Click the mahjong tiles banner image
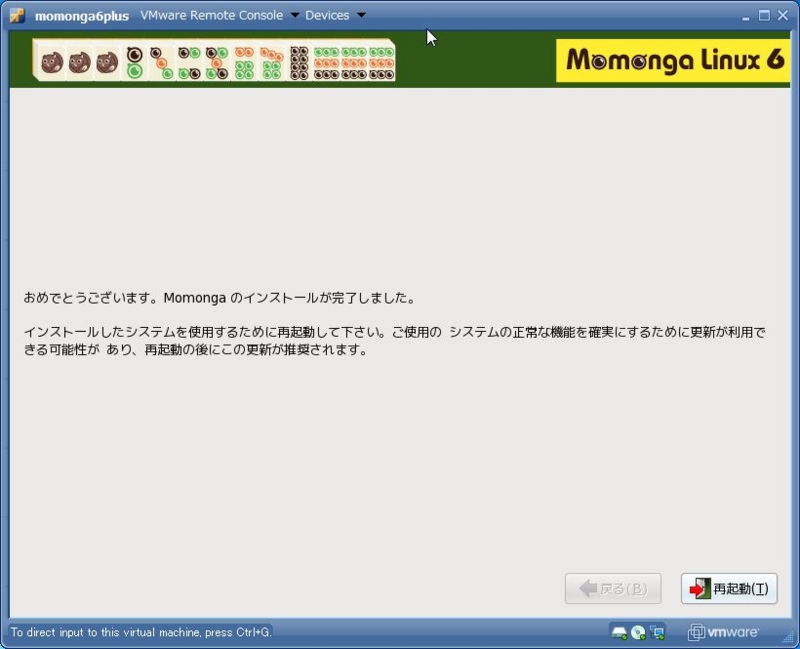Screen dimensions: 800x649 [214, 60]
